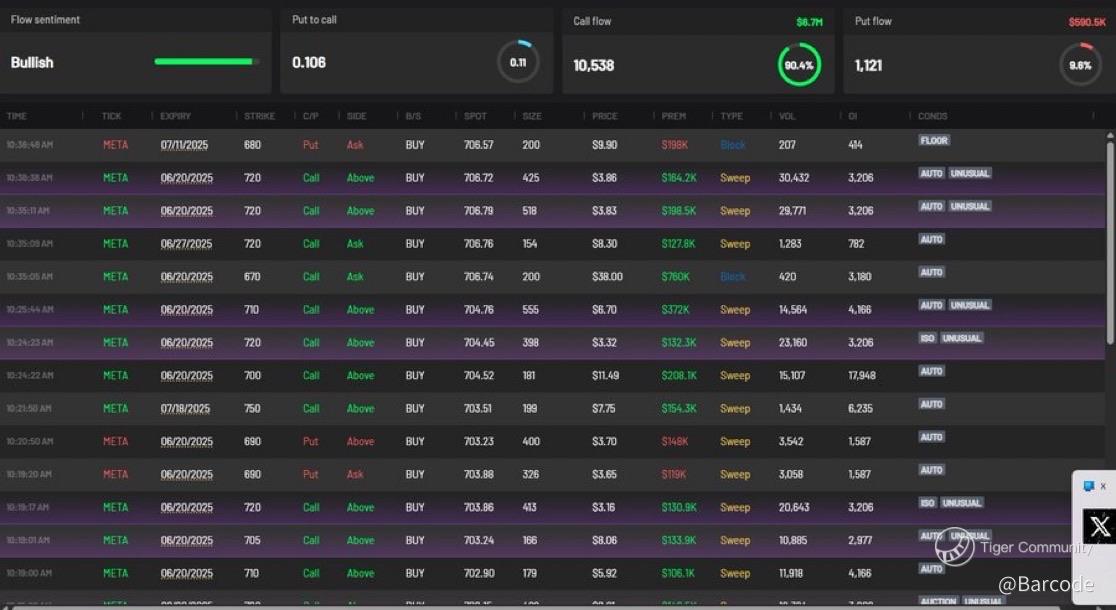Click the horizontal scrollbar at the bottom
1116x610 pixels.
pos(534,607)
